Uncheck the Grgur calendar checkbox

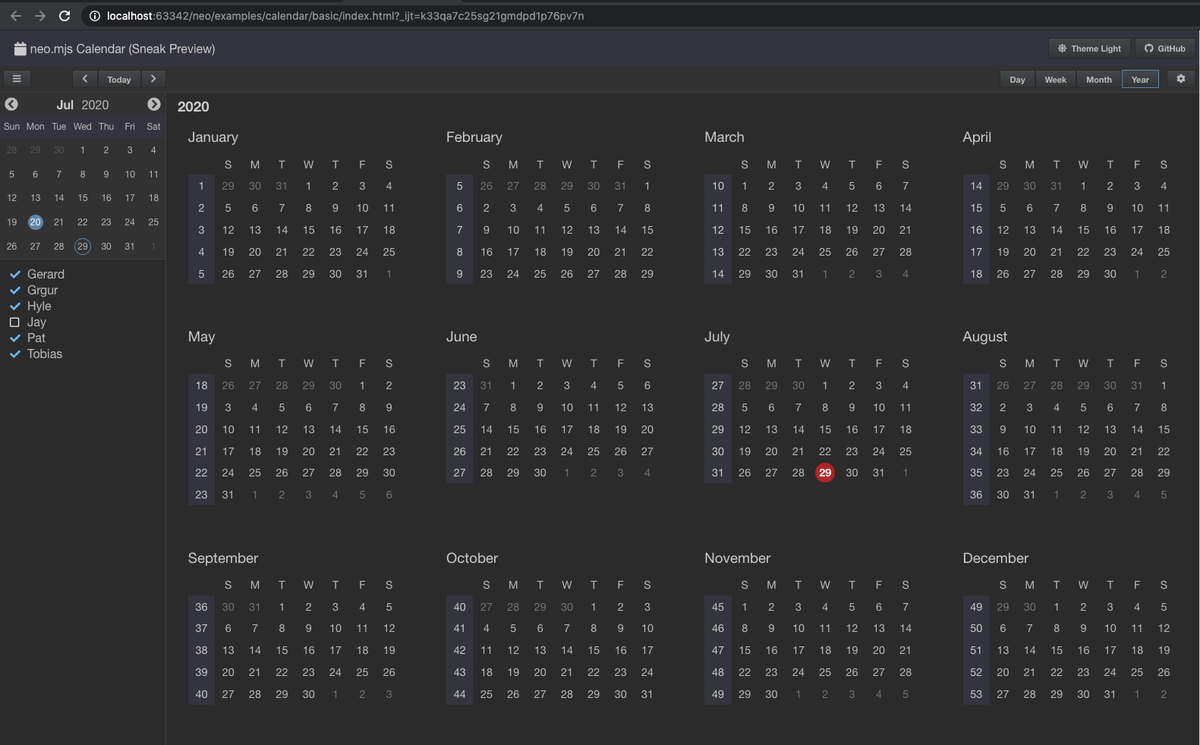point(14,290)
